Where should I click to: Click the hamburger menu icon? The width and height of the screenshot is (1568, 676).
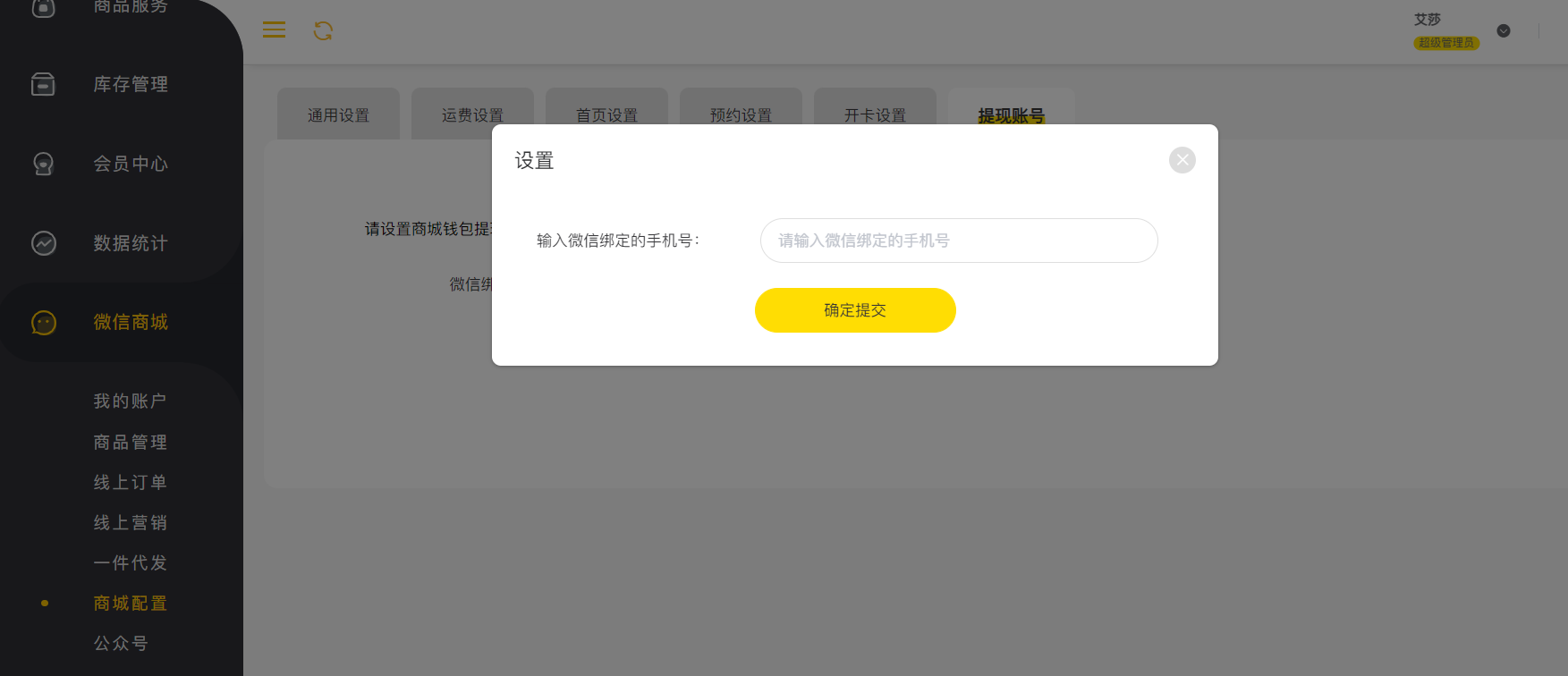coord(274,30)
